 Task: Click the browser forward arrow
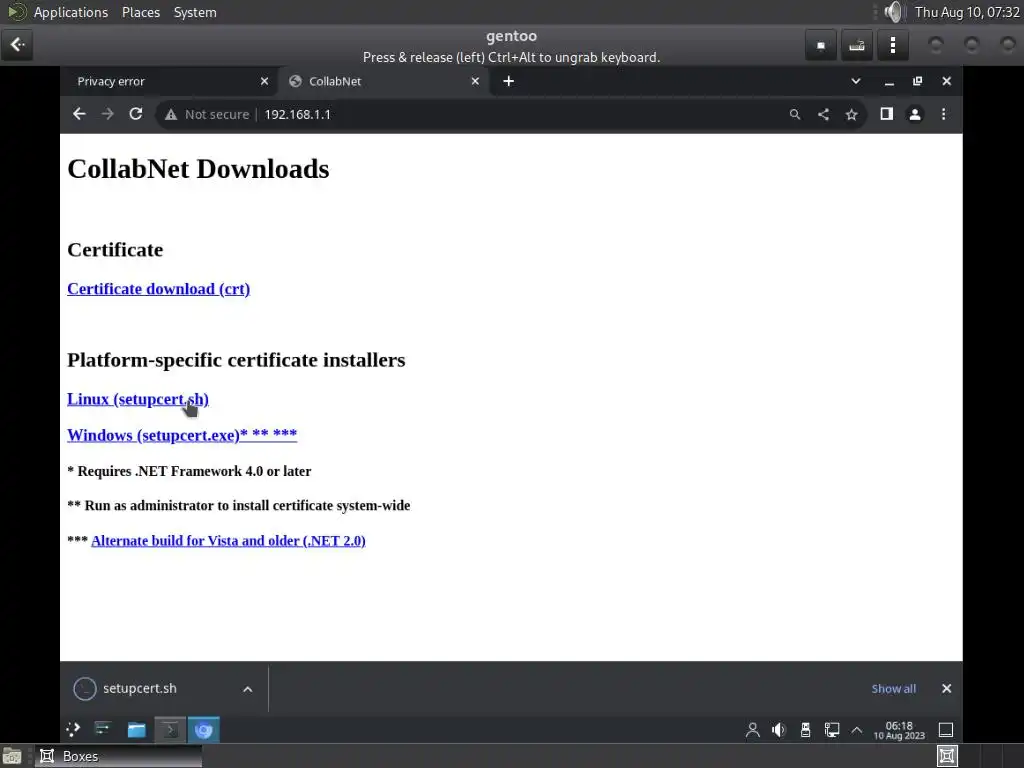(x=108, y=114)
